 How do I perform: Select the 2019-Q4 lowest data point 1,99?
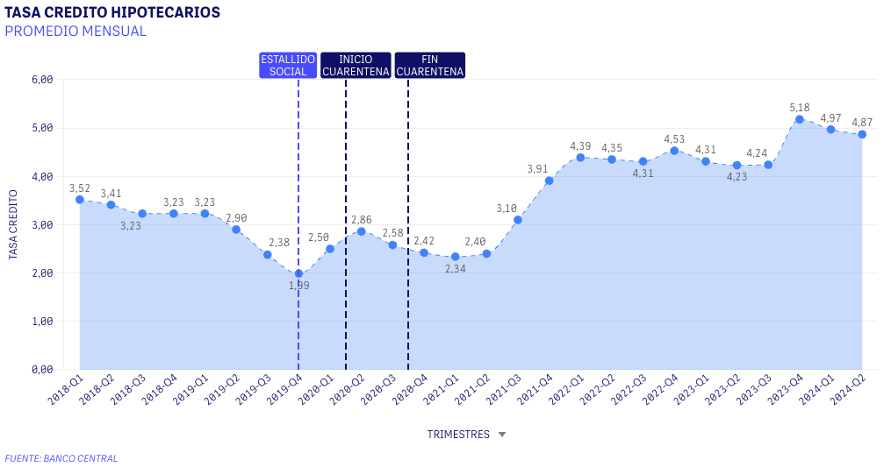click(298, 274)
